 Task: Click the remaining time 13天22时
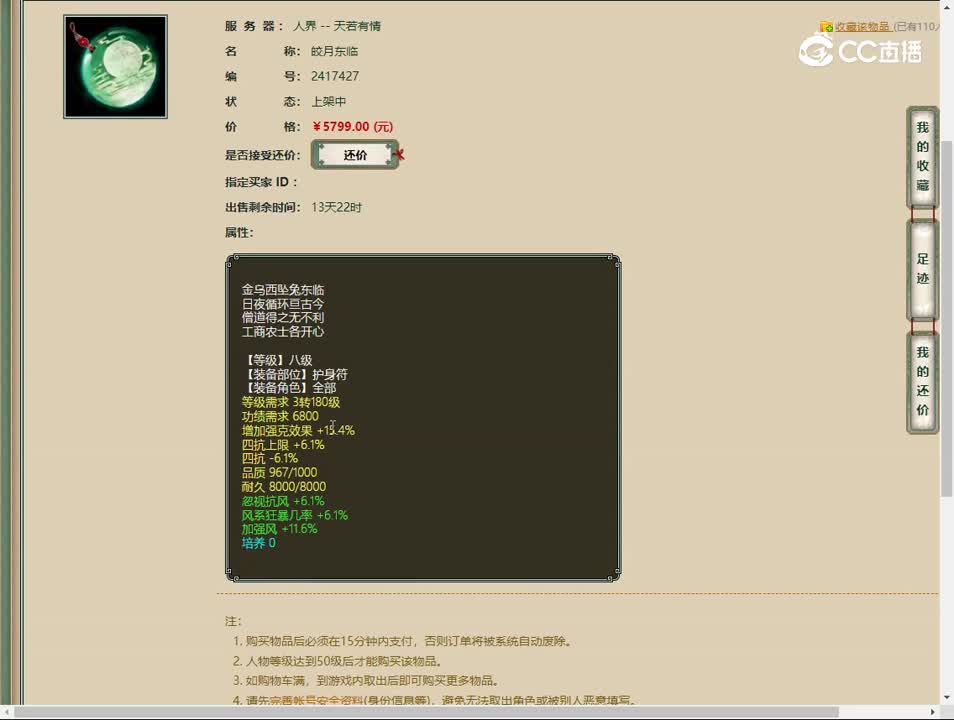tap(337, 207)
